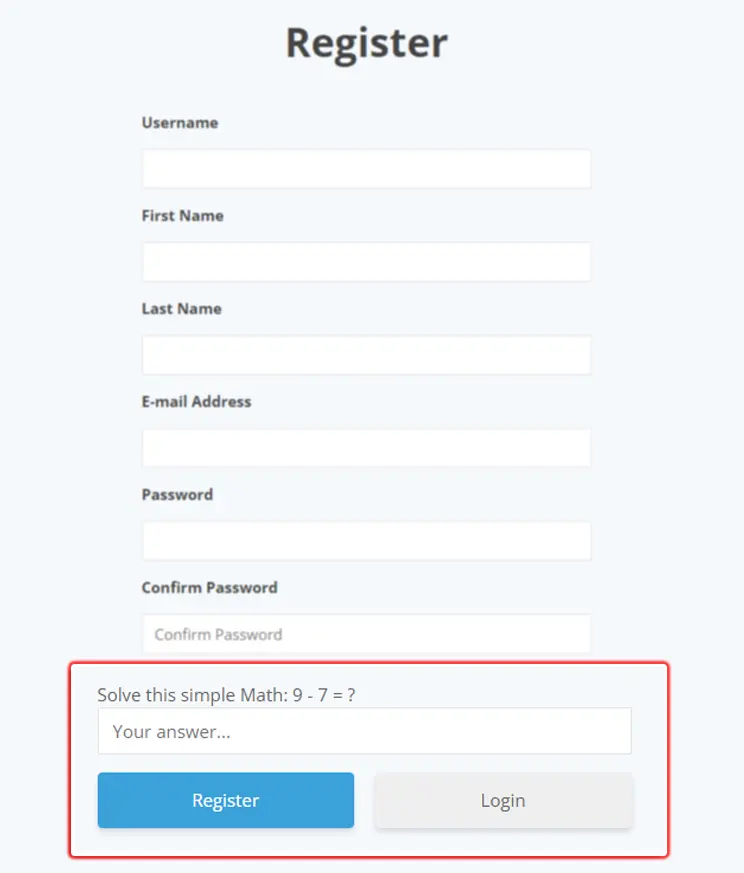Focus the First Name text box
The image size is (744, 873).
366,262
